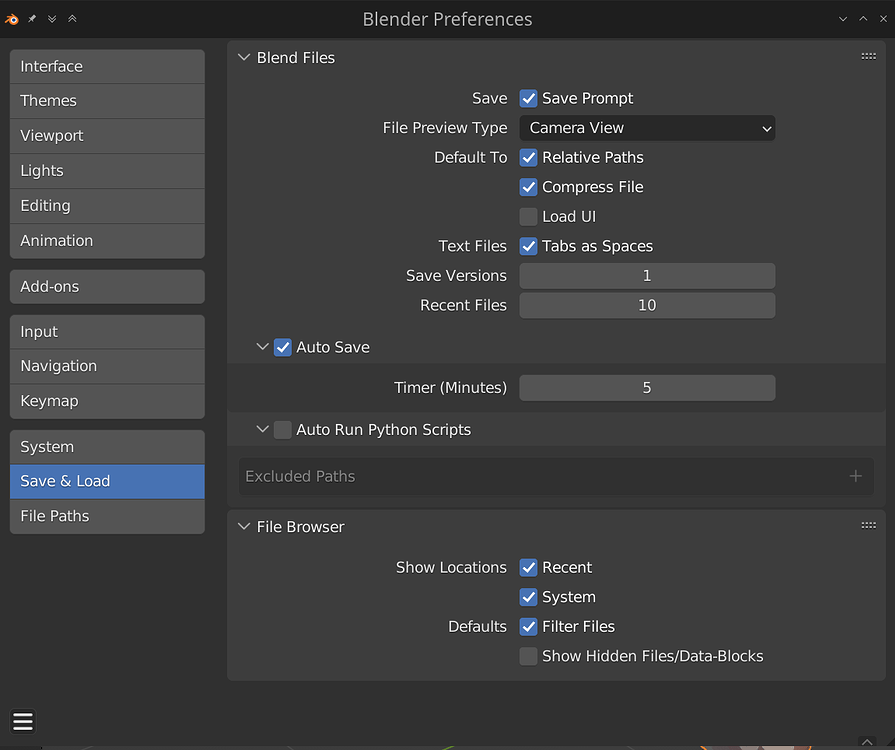Open the Add-ons tab
This screenshot has height=750, width=895.
point(107,287)
